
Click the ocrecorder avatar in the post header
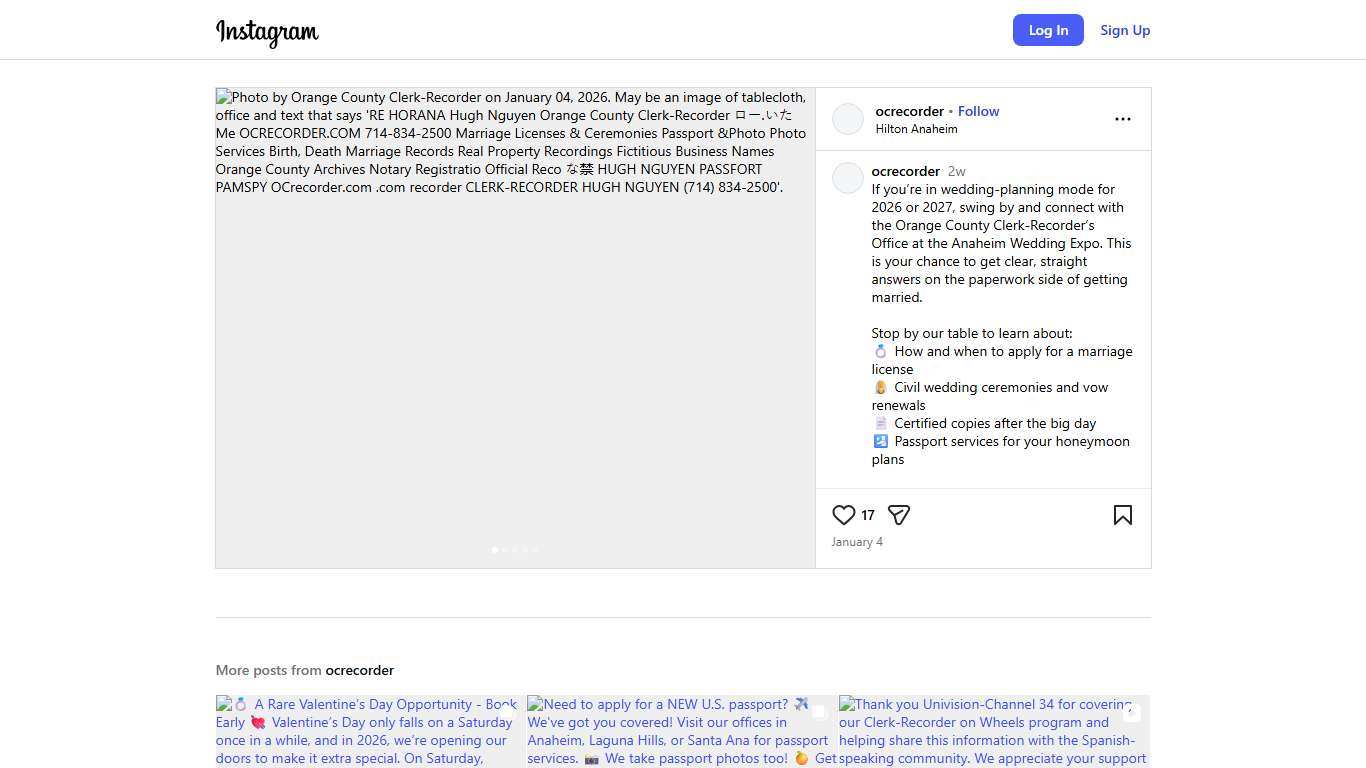[x=848, y=119]
